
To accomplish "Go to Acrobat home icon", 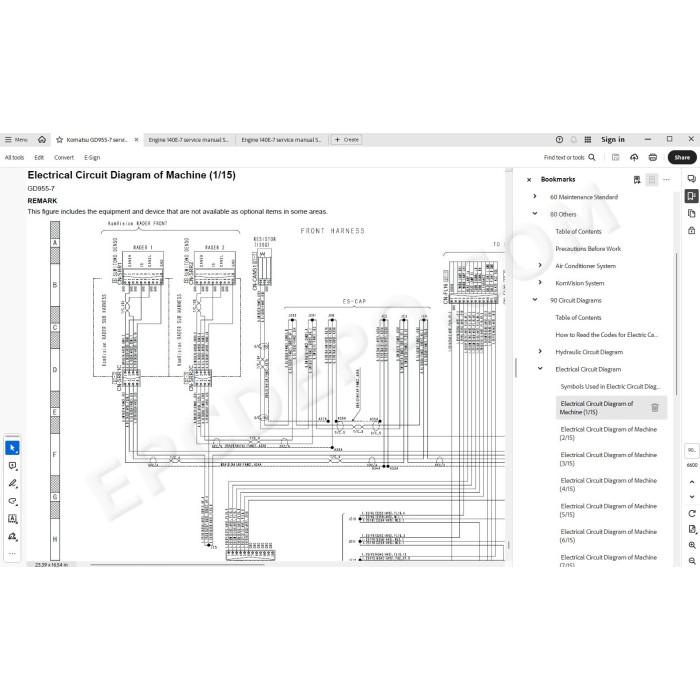I will tap(42, 140).
